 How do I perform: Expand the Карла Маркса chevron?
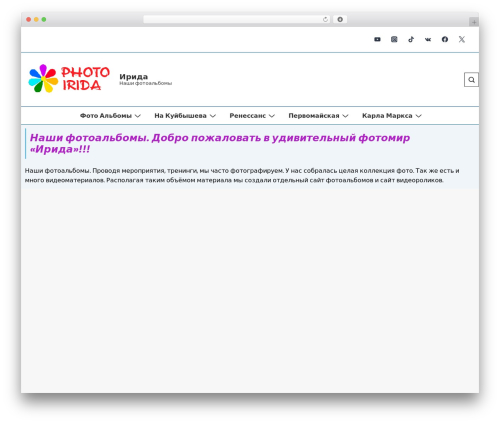[x=419, y=116]
